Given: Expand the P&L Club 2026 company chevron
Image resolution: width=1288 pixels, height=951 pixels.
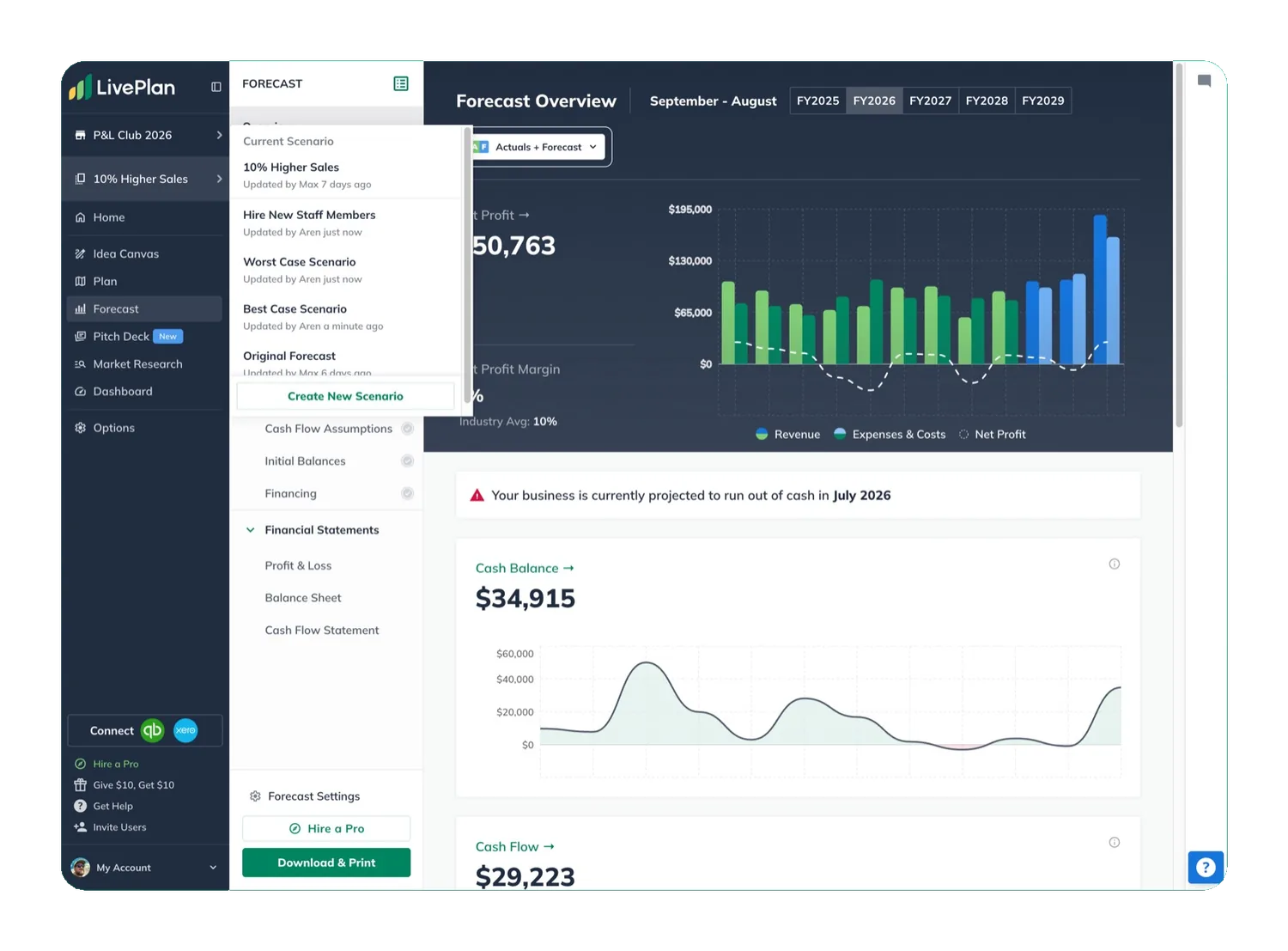Looking at the screenshot, I should pyautogui.click(x=219, y=135).
